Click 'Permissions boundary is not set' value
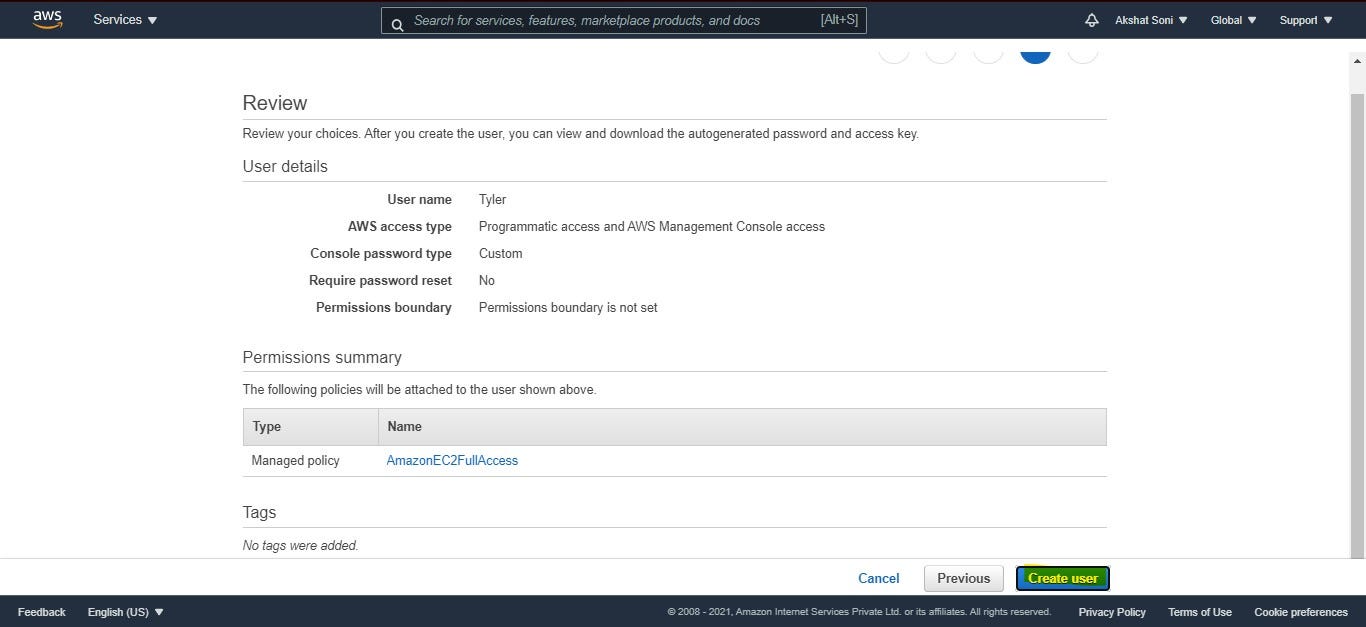Image resolution: width=1366 pixels, height=627 pixels. [568, 308]
